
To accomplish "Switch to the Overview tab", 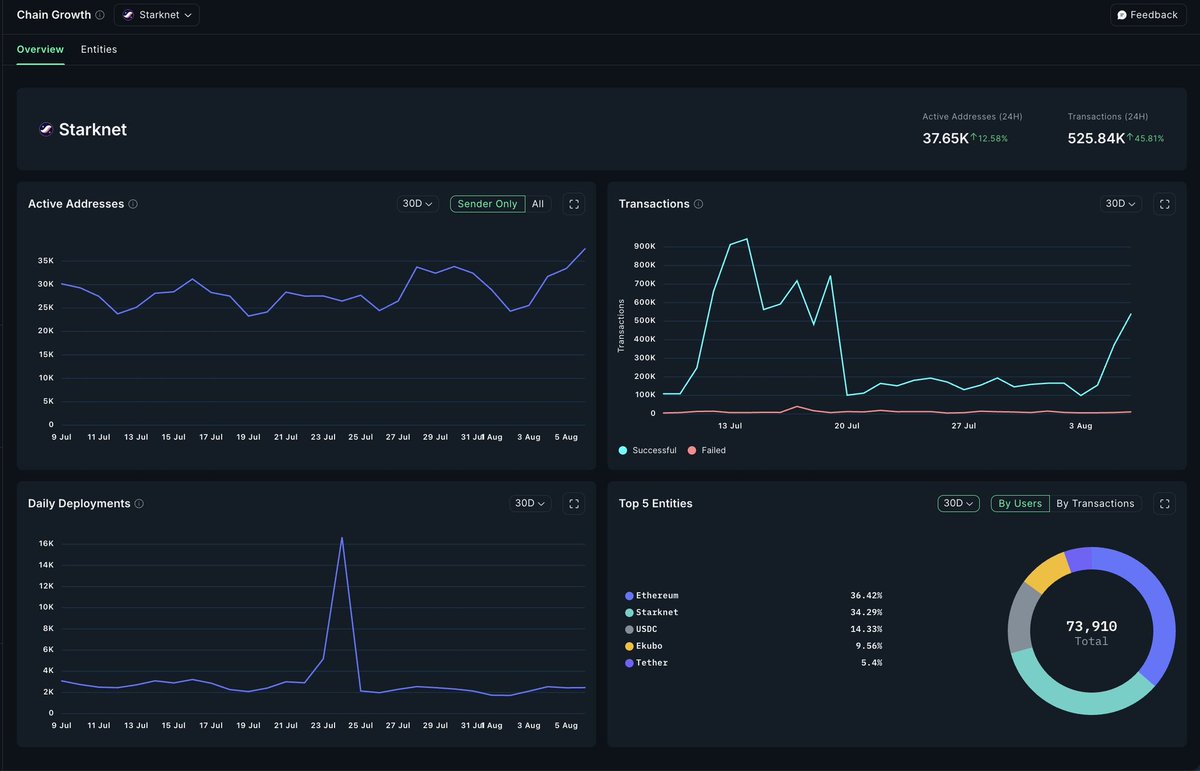I will pyautogui.click(x=40, y=49).
